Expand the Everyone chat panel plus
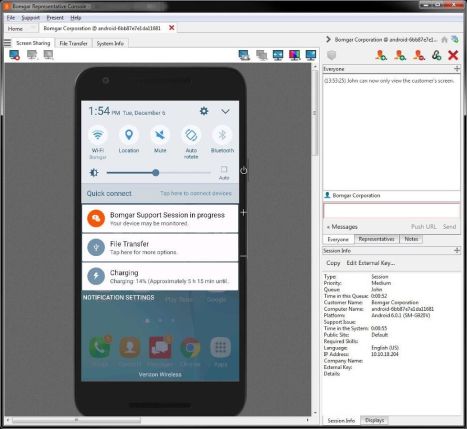 pyautogui.click(x=457, y=69)
